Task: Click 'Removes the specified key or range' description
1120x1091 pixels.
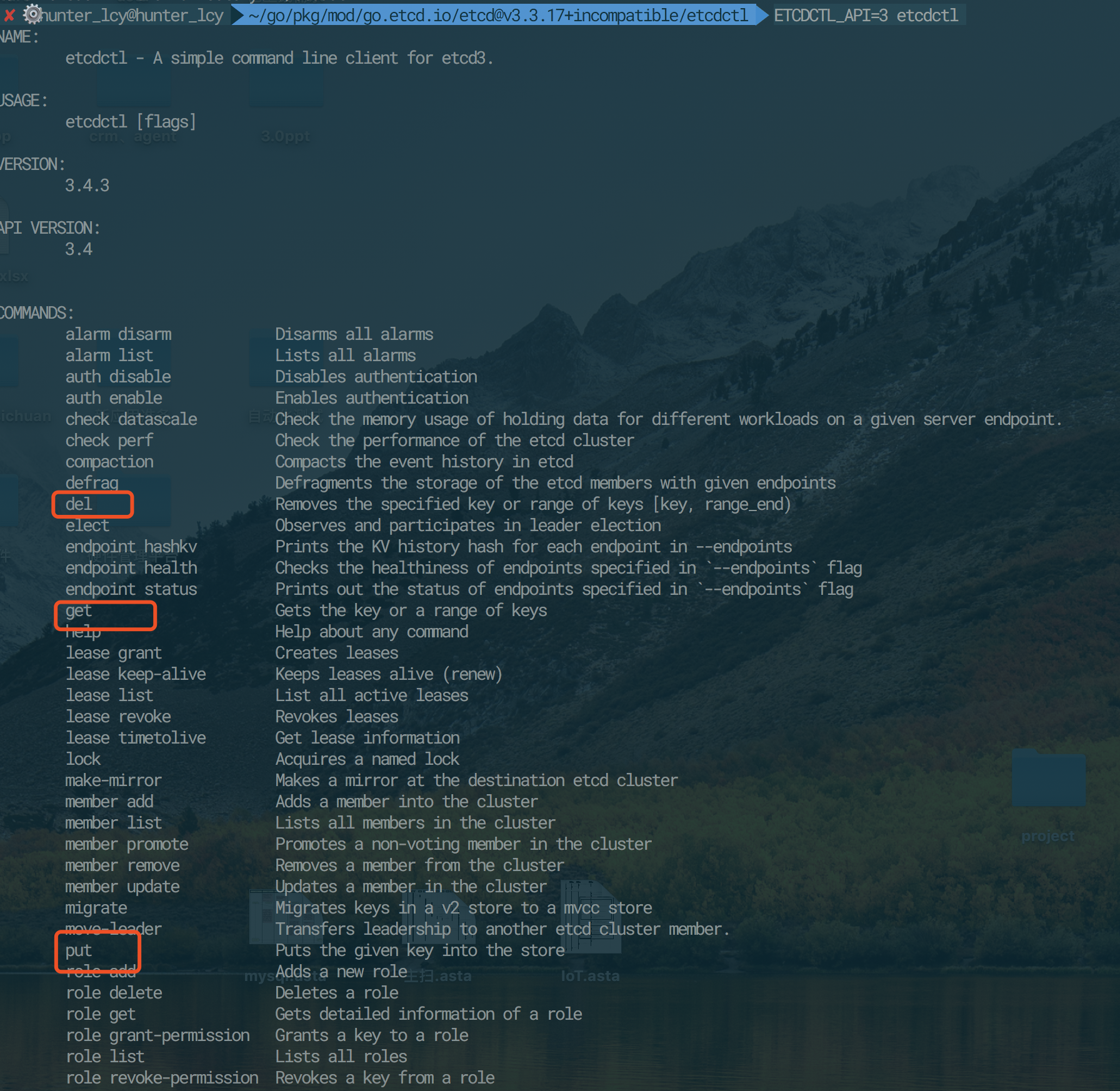Action: 533,504
